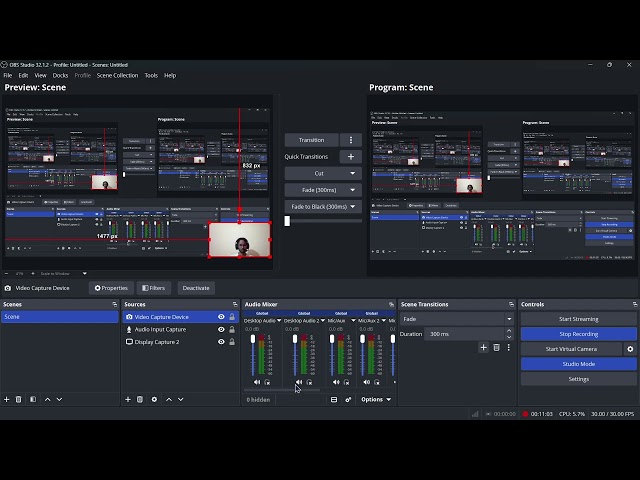Move the selected source up

(x=169, y=399)
